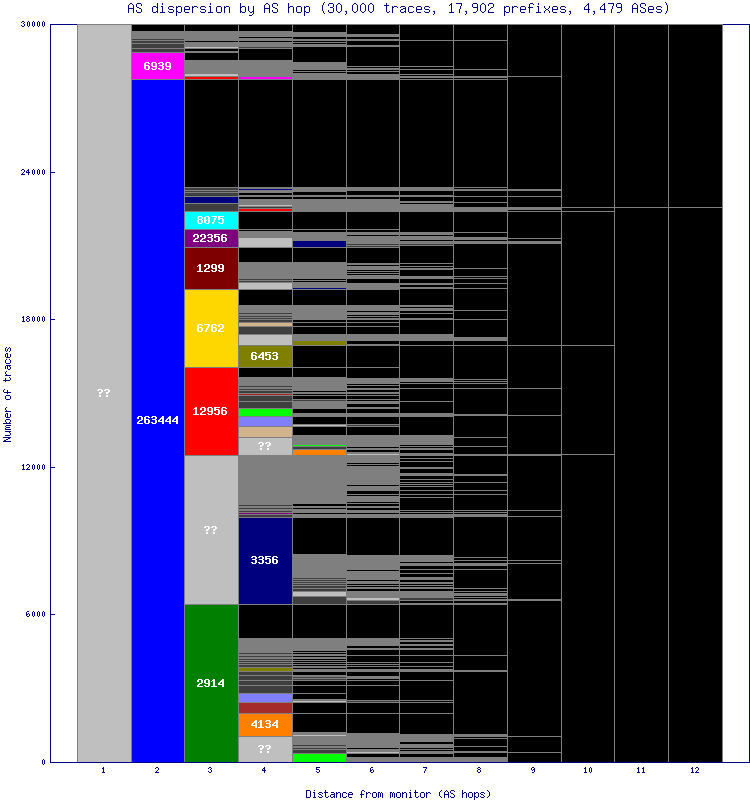Select the blue bar labeled 263444

(158, 421)
